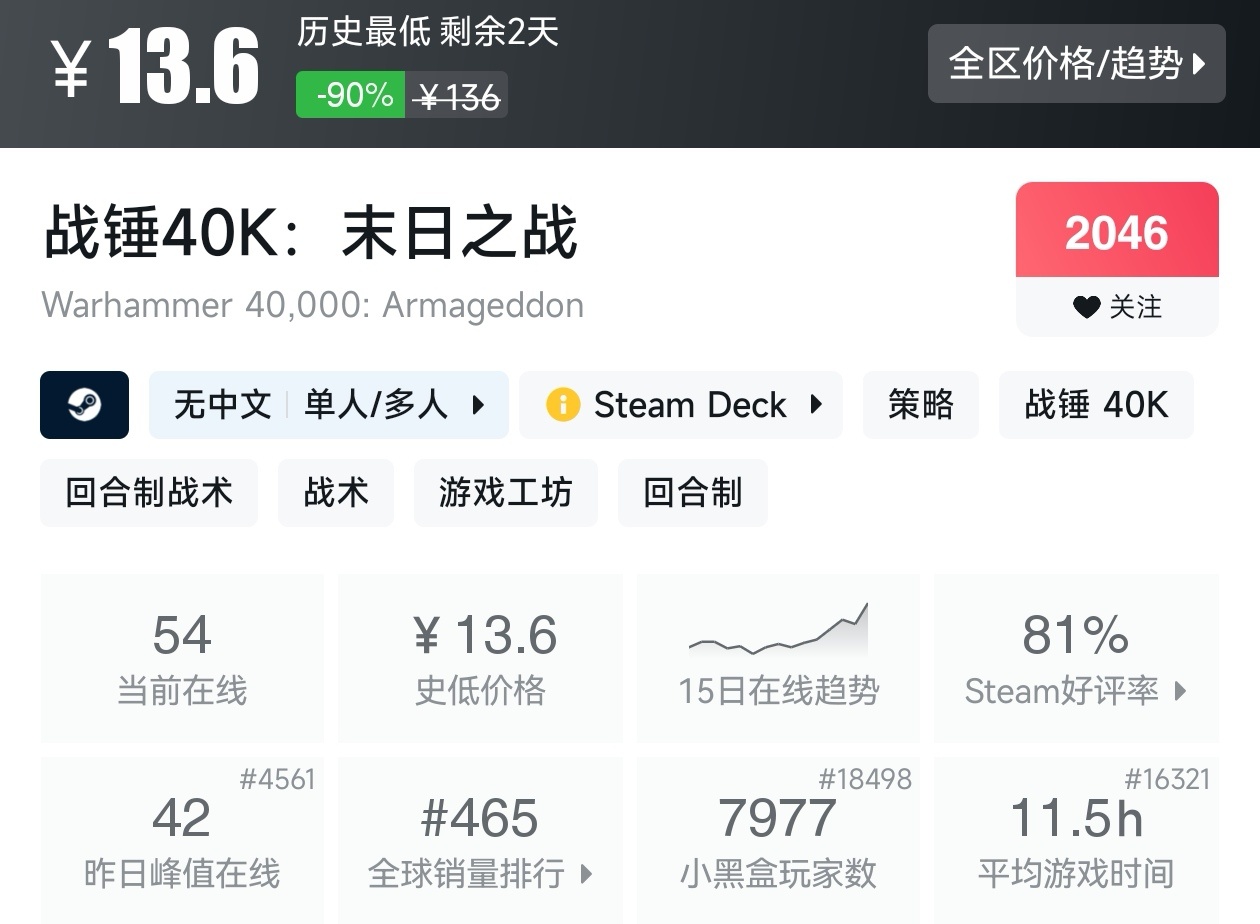Image resolution: width=1260 pixels, height=924 pixels.
Task: Click the #4561 rank label
Action: [277, 780]
